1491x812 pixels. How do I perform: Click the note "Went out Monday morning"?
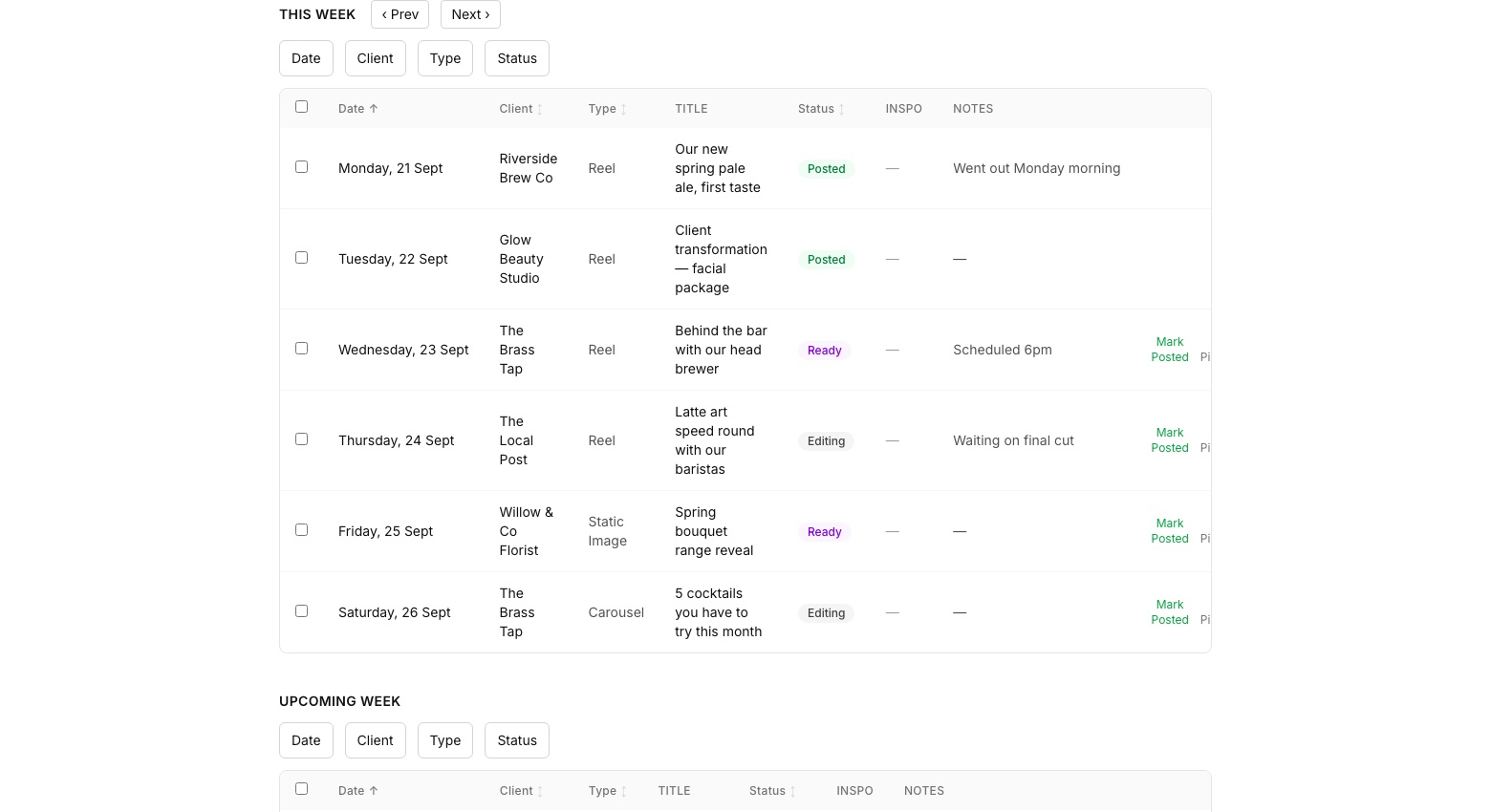pos(1037,168)
